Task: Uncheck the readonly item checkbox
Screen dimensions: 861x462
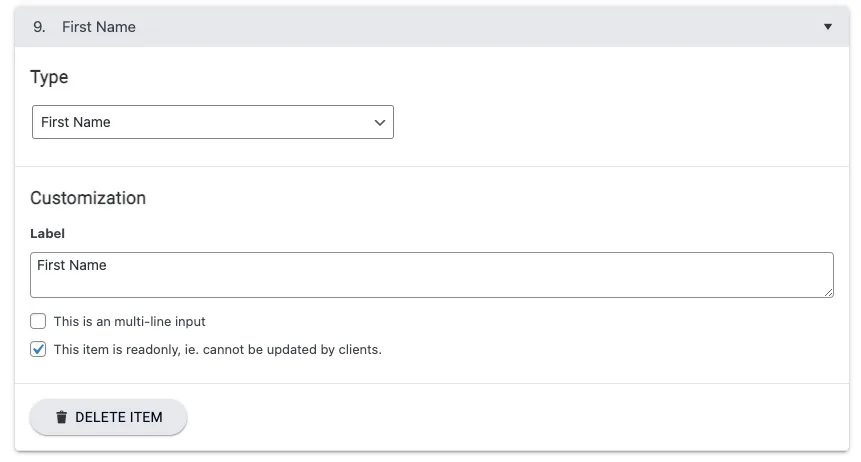Action: (38, 350)
